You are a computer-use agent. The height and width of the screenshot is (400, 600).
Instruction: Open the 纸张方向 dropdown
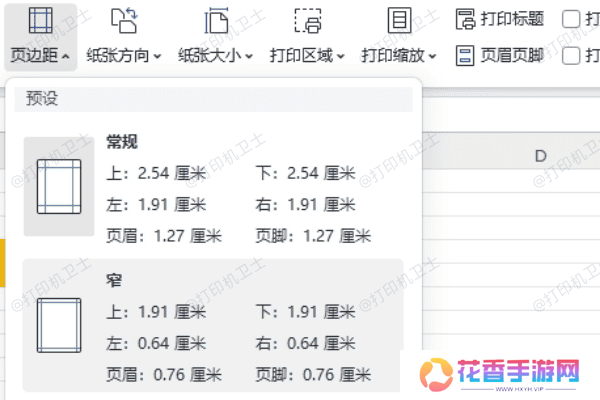(x=124, y=56)
